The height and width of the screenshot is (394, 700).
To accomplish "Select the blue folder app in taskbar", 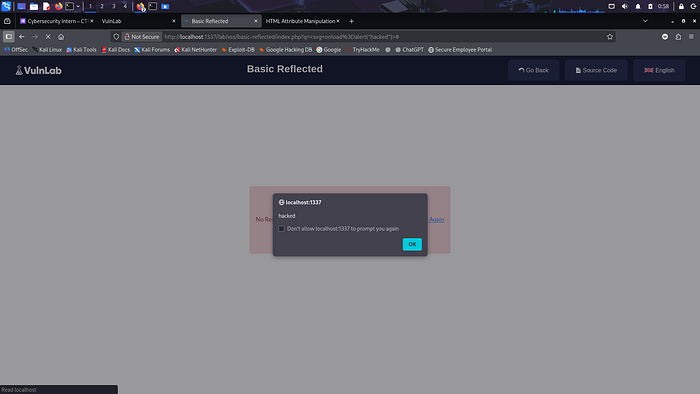I will 165,6.
